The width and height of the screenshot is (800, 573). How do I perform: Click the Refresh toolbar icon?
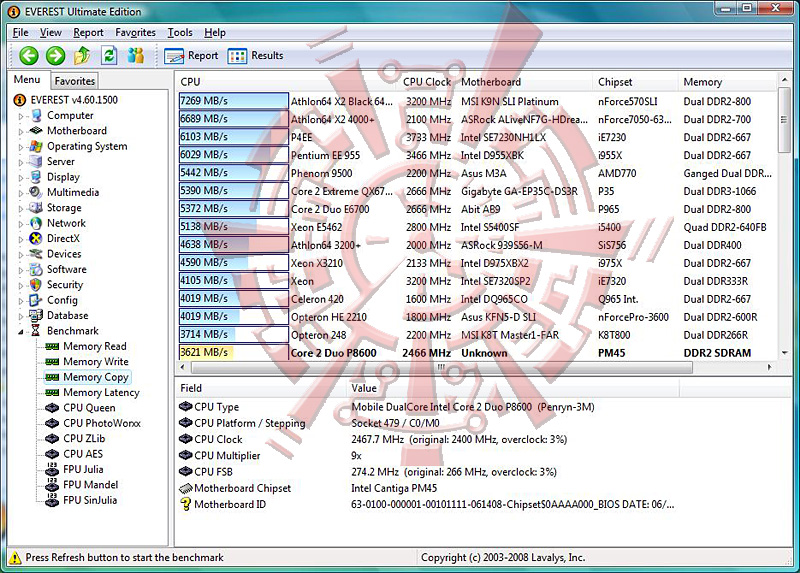(x=109, y=55)
